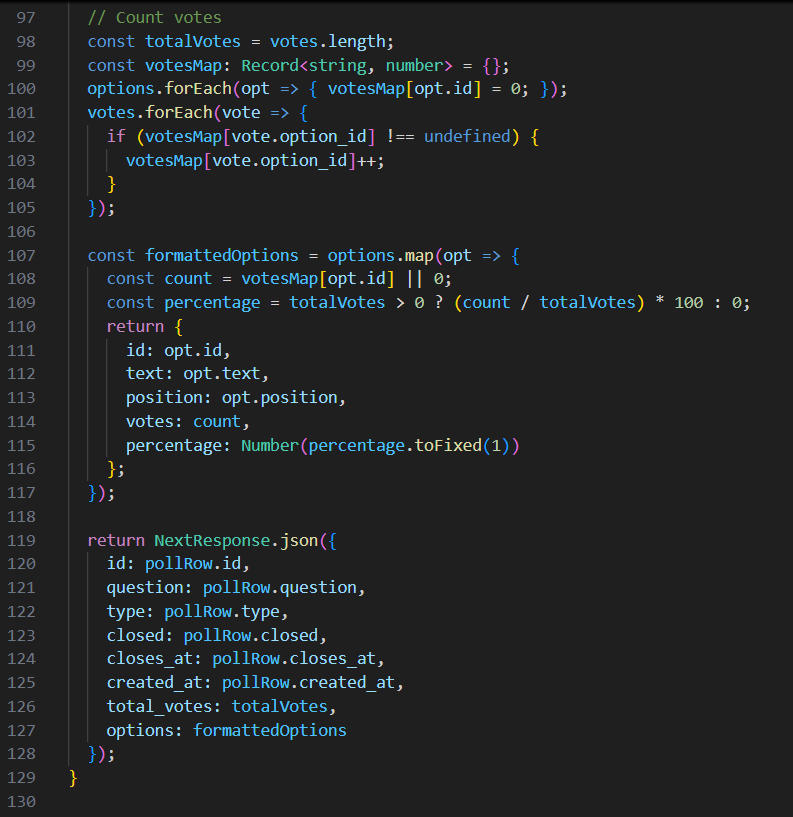793x817 pixels.
Task: Click 'opt.position' on line 113
Action: coord(279,398)
